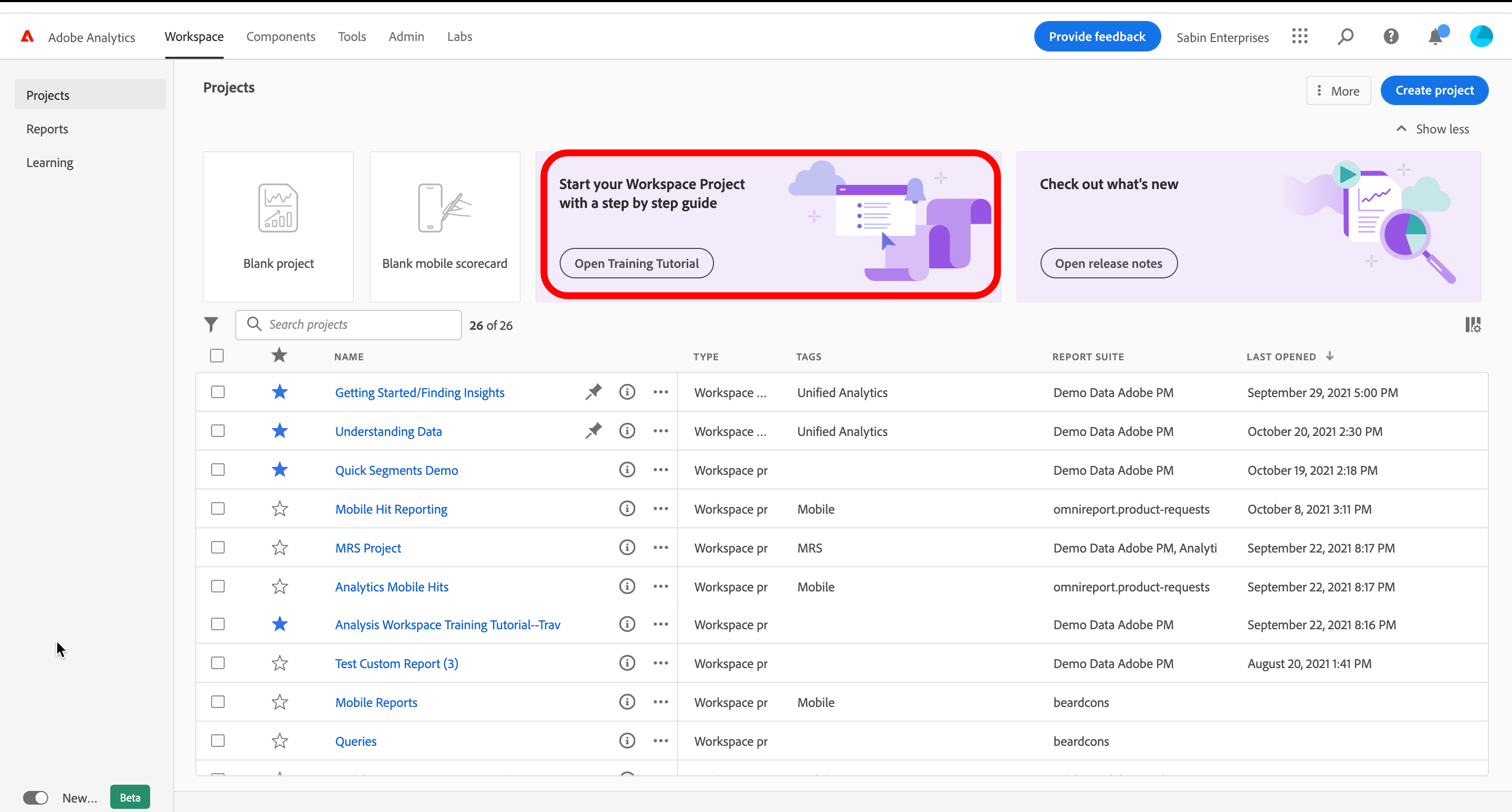Viewport: 1512px width, 812px height.
Task: Open the help question mark icon
Action: point(1391,36)
